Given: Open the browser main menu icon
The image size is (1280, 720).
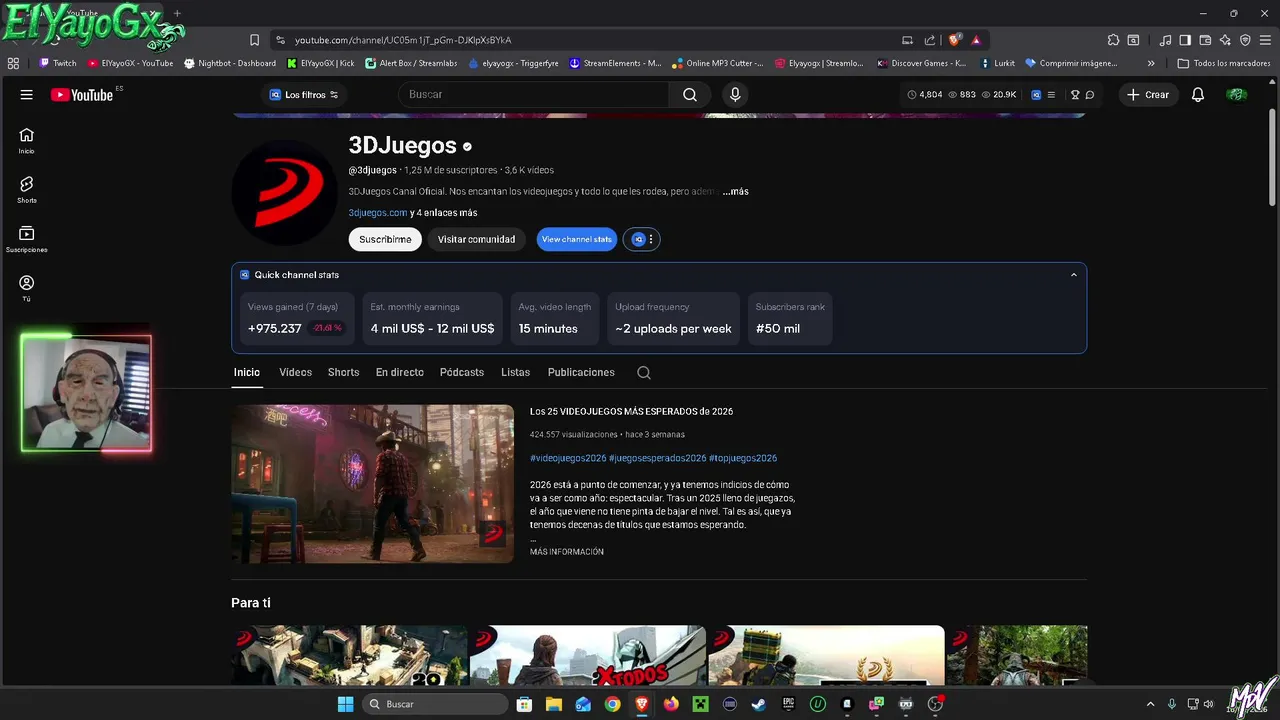Looking at the screenshot, I should (x=1265, y=40).
